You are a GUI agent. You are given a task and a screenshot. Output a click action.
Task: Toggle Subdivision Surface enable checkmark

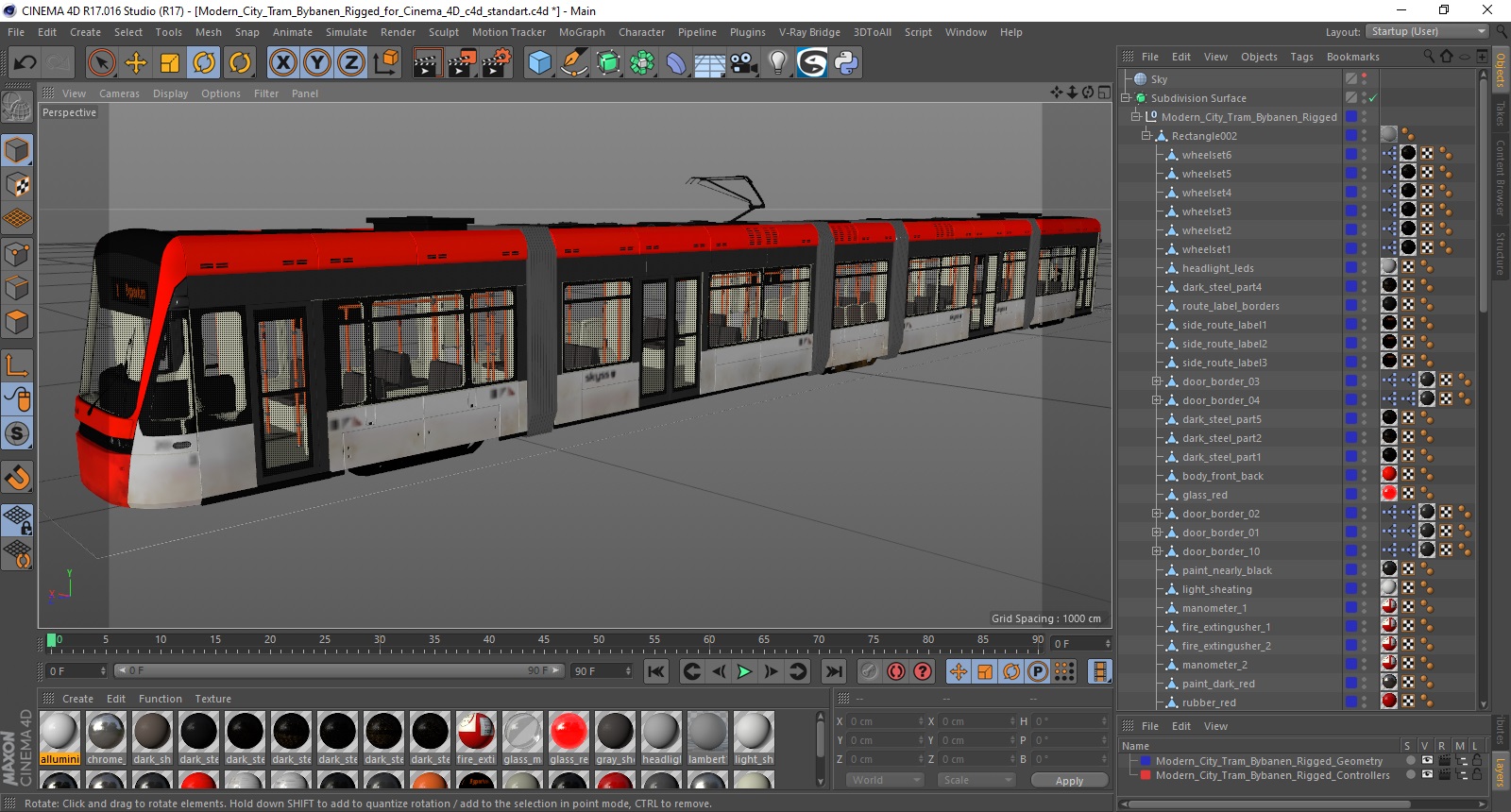point(1373,98)
